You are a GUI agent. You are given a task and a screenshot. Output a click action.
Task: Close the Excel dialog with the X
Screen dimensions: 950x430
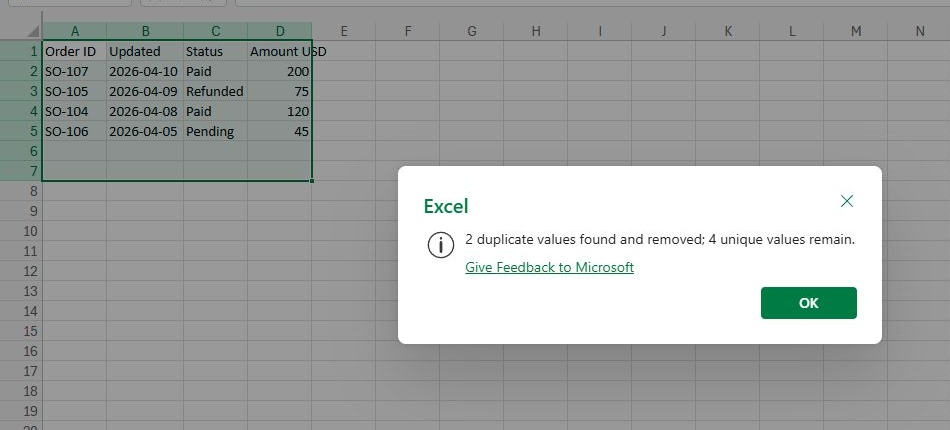(847, 201)
